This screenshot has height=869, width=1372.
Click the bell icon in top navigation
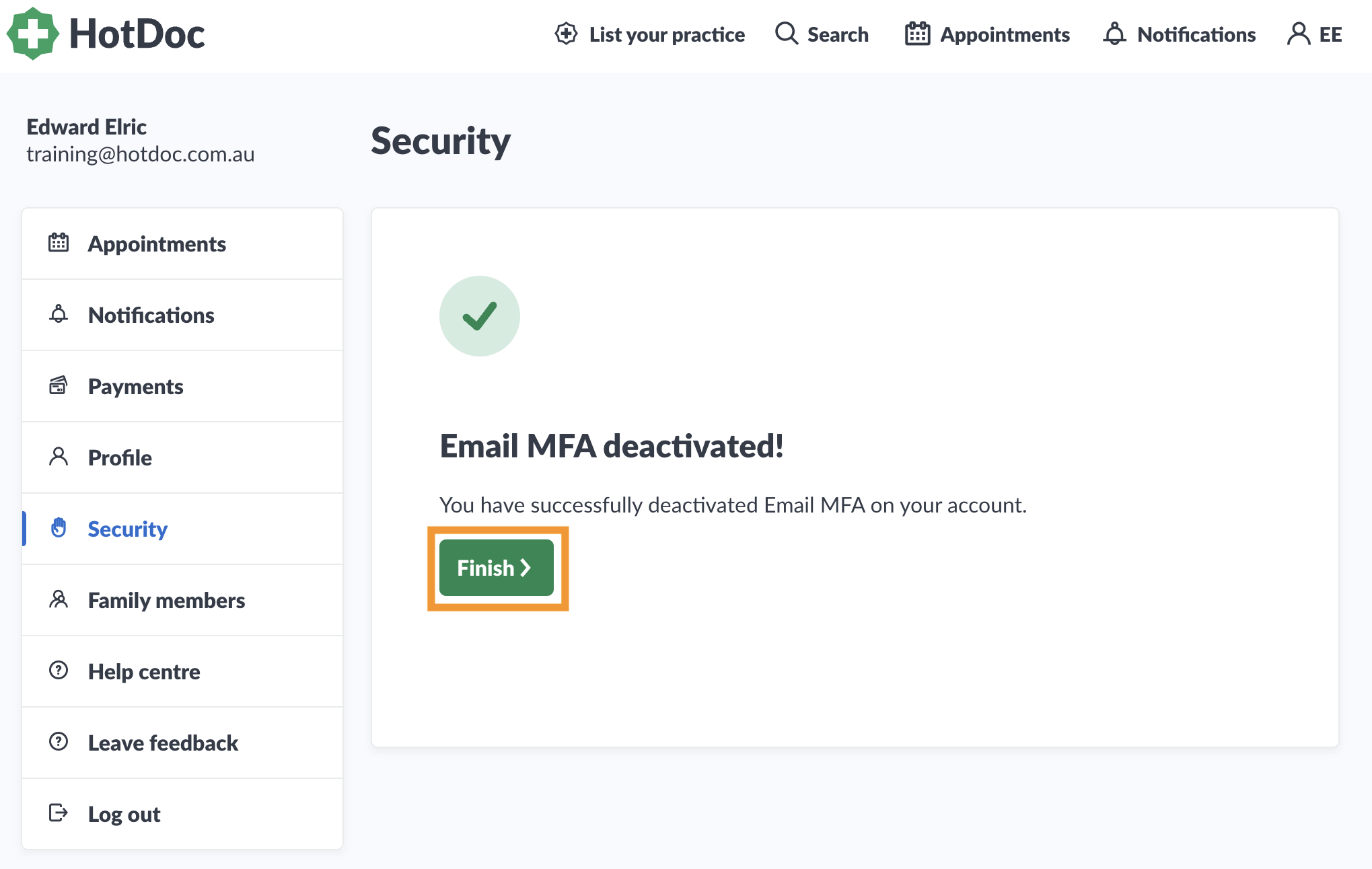tap(1114, 34)
